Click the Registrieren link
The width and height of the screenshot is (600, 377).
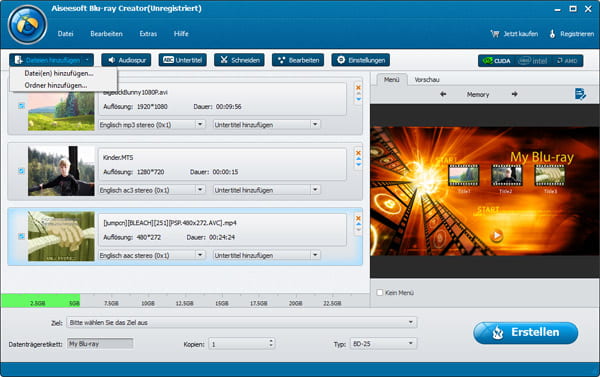tap(577, 34)
